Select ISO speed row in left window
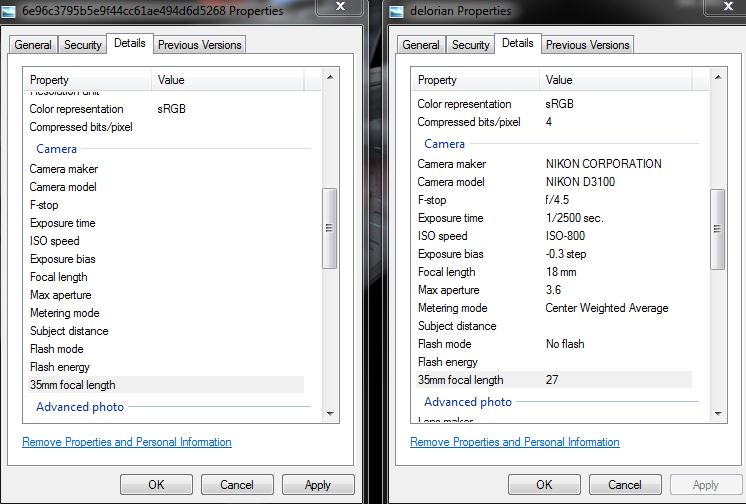 point(166,241)
